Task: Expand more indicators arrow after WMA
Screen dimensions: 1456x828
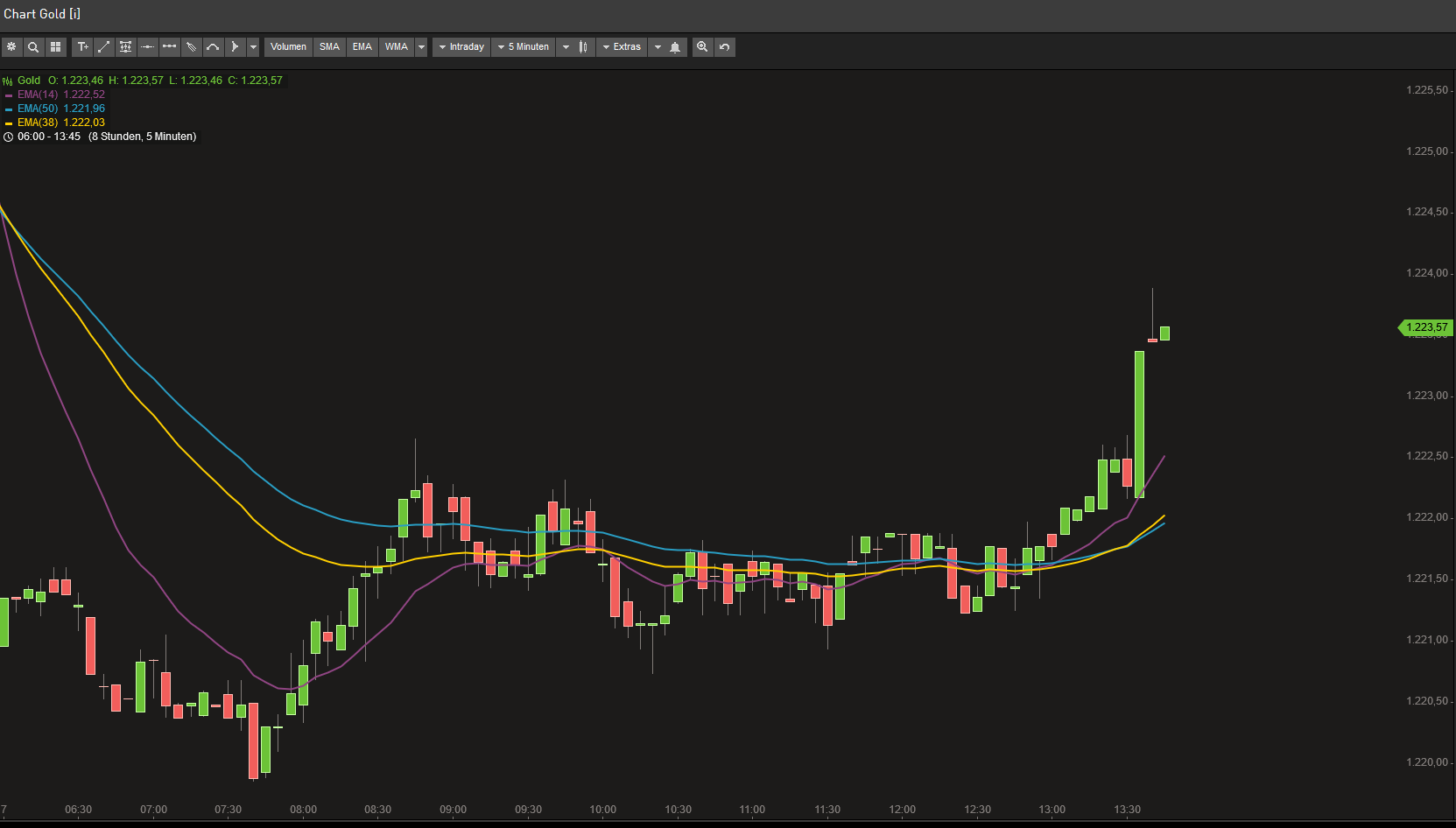Action: (x=421, y=47)
